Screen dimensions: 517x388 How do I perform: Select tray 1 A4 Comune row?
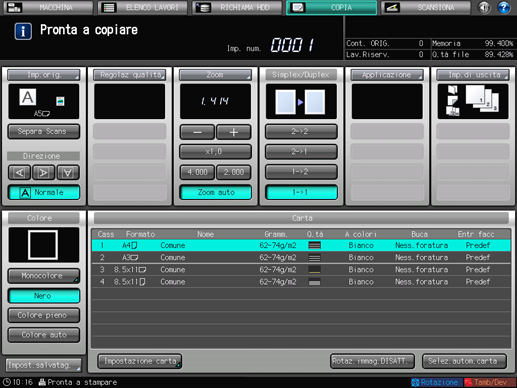(x=301, y=245)
